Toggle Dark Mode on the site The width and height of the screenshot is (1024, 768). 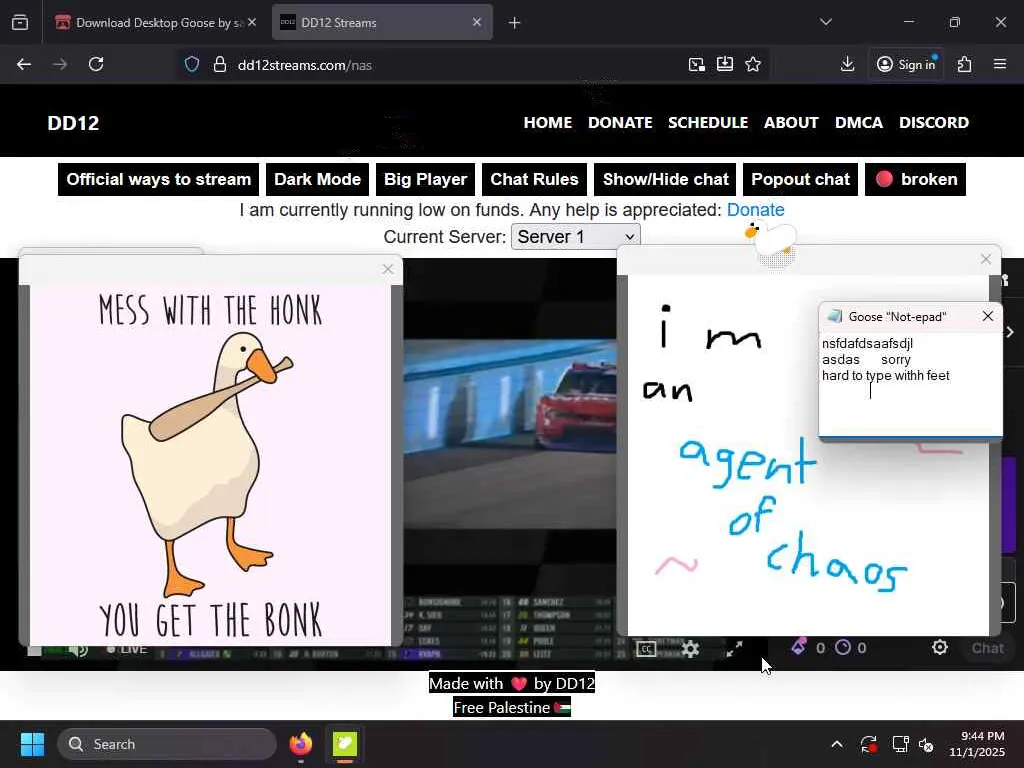point(317,180)
